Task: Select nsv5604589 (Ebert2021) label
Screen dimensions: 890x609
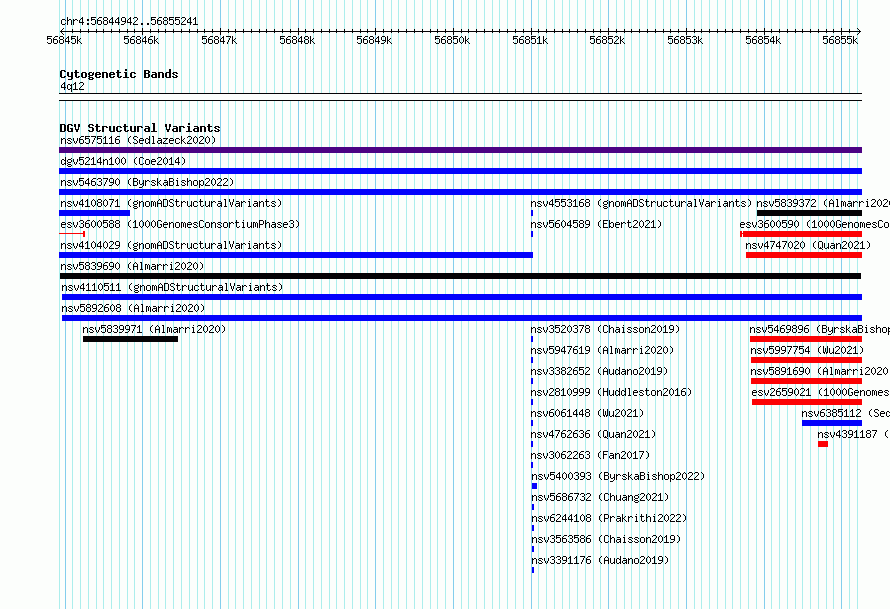Action: point(596,224)
